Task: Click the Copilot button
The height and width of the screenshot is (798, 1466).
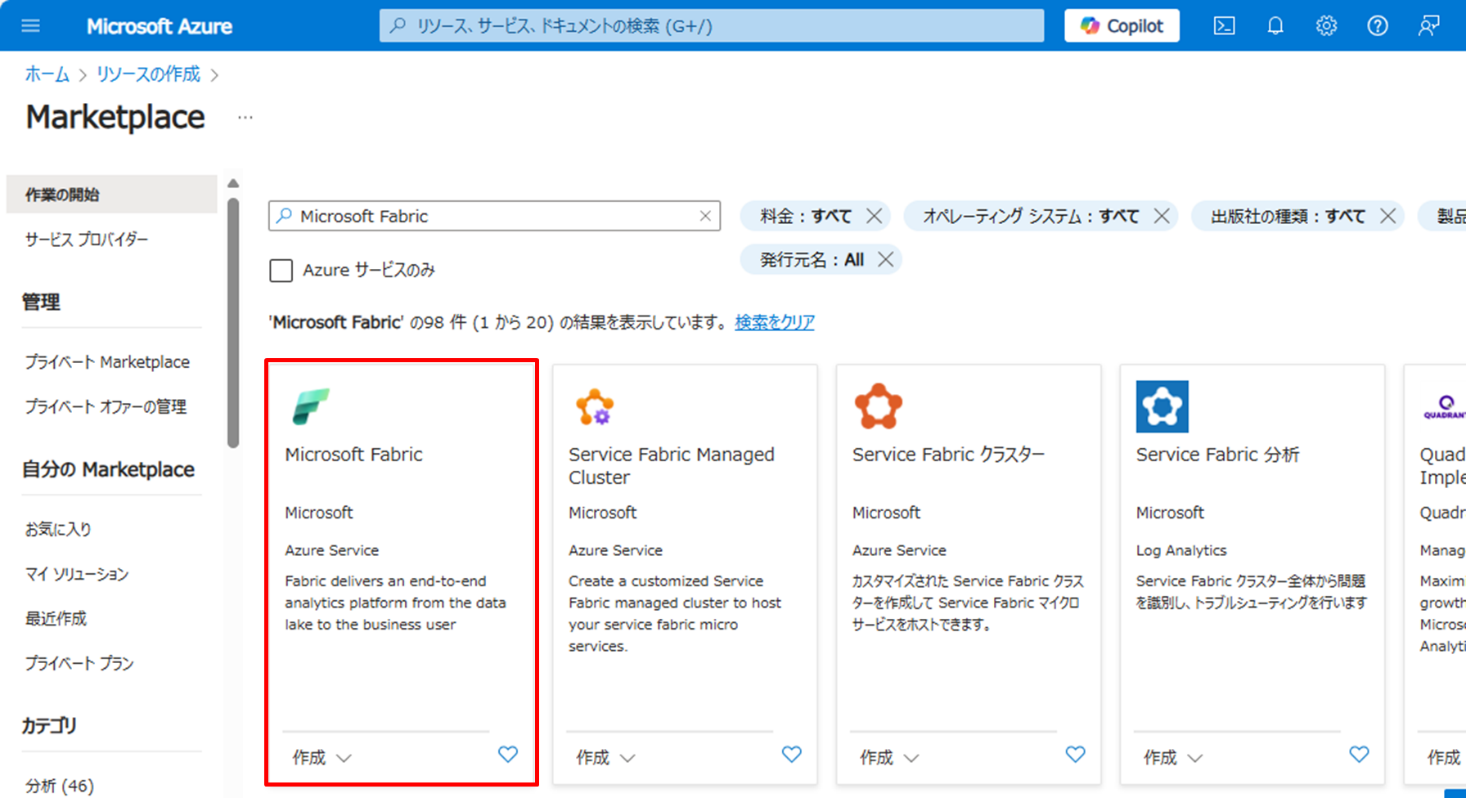Action: [x=1122, y=26]
